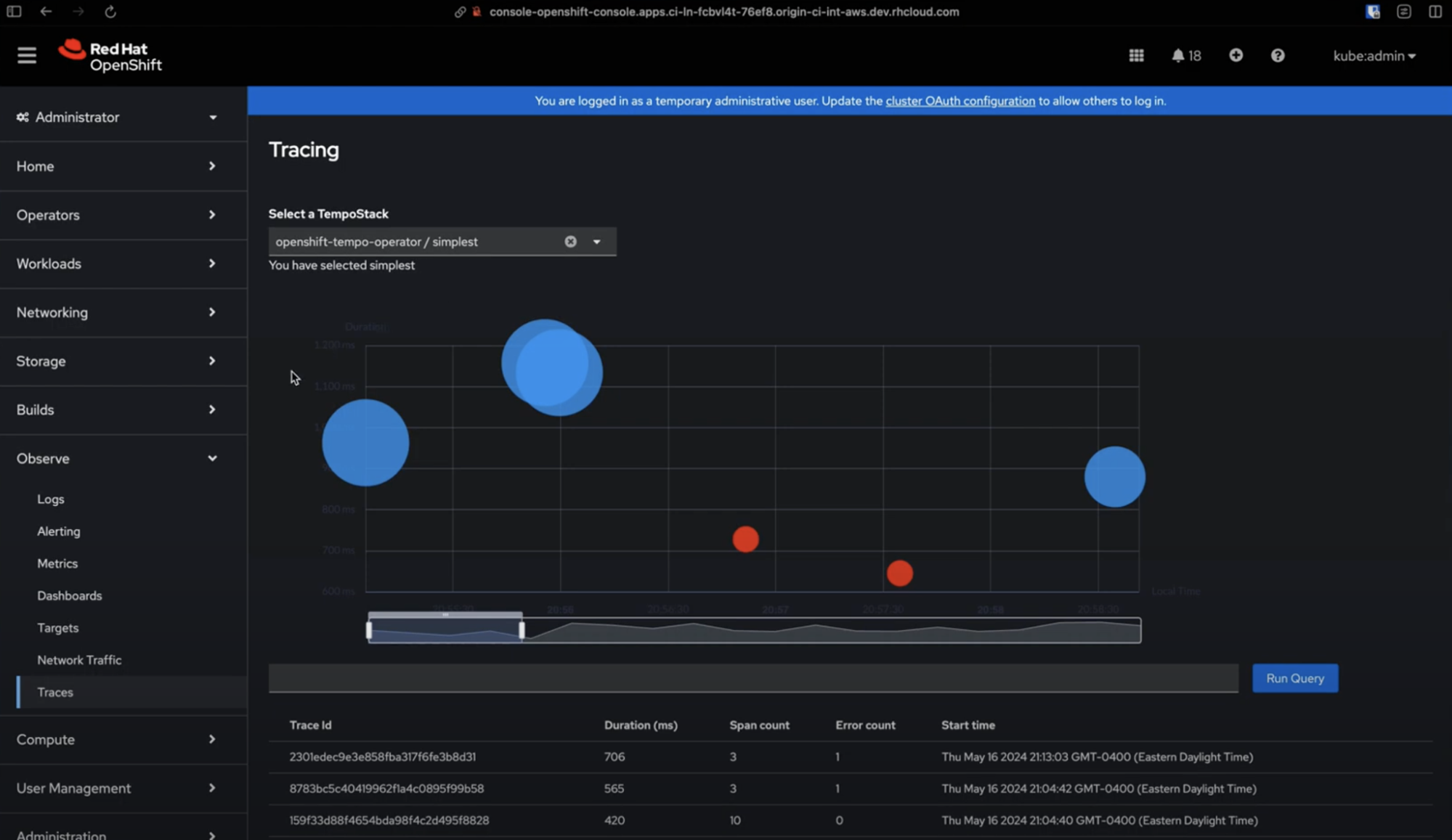Screen dimensions: 1452x840
Task: Open the Network Traffic page
Action: [79, 660]
